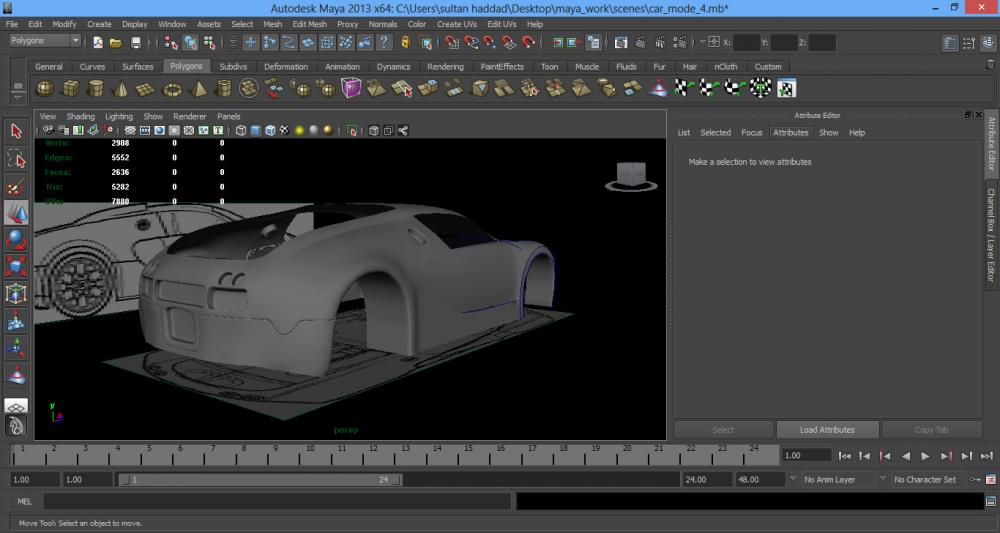1000x533 pixels.
Task: Toggle textured display in the viewport
Action: click(283, 131)
